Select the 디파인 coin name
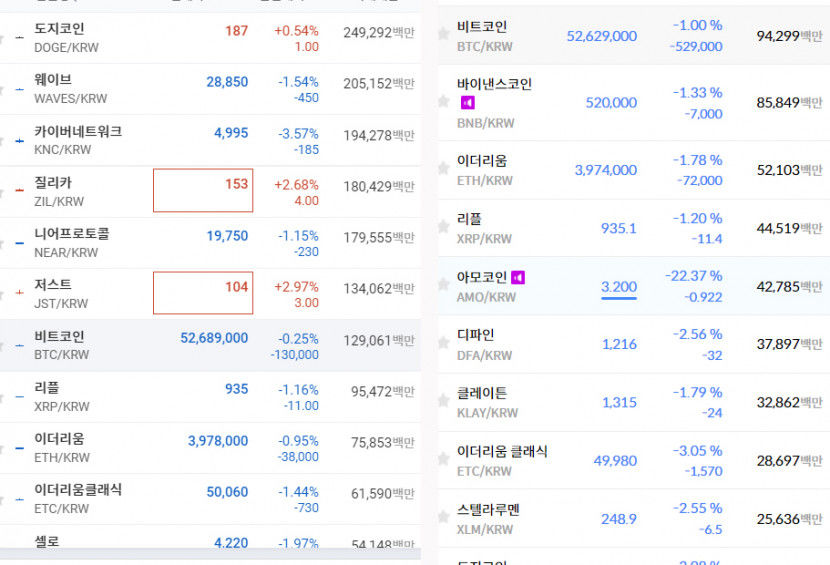Viewport: 830px width, 565px height. click(475, 335)
